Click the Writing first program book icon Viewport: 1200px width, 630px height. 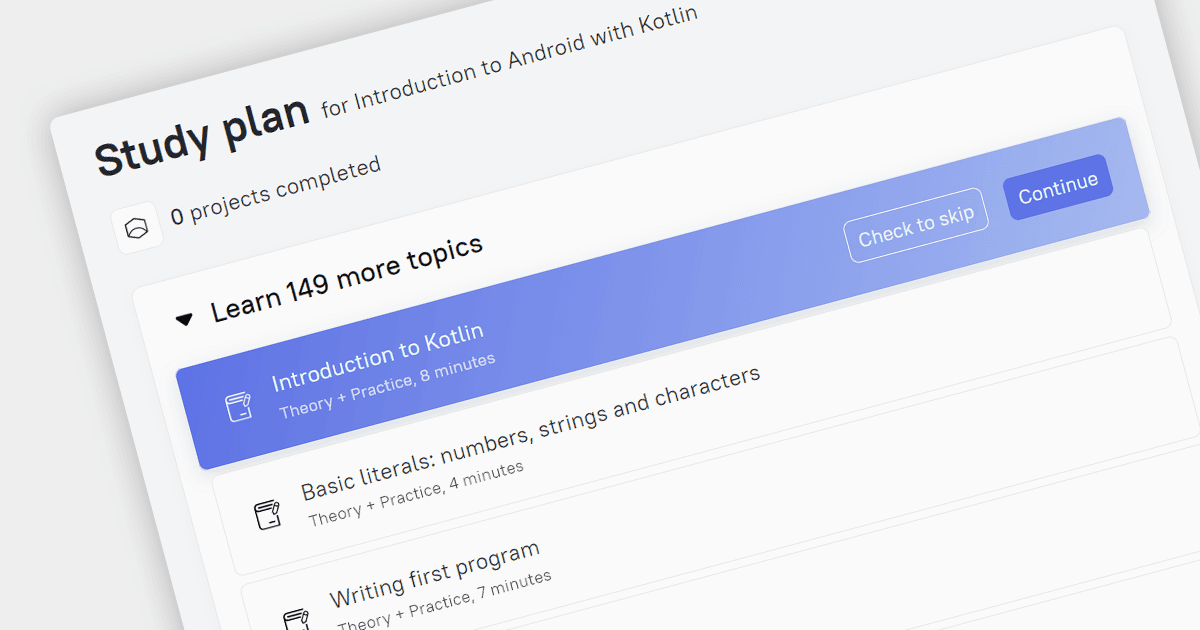[x=295, y=619]
